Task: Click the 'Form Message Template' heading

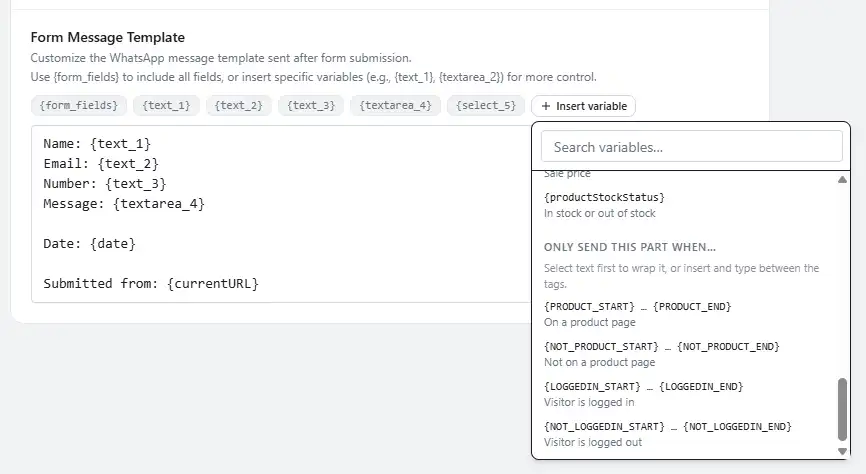Action: click(108, 37)
